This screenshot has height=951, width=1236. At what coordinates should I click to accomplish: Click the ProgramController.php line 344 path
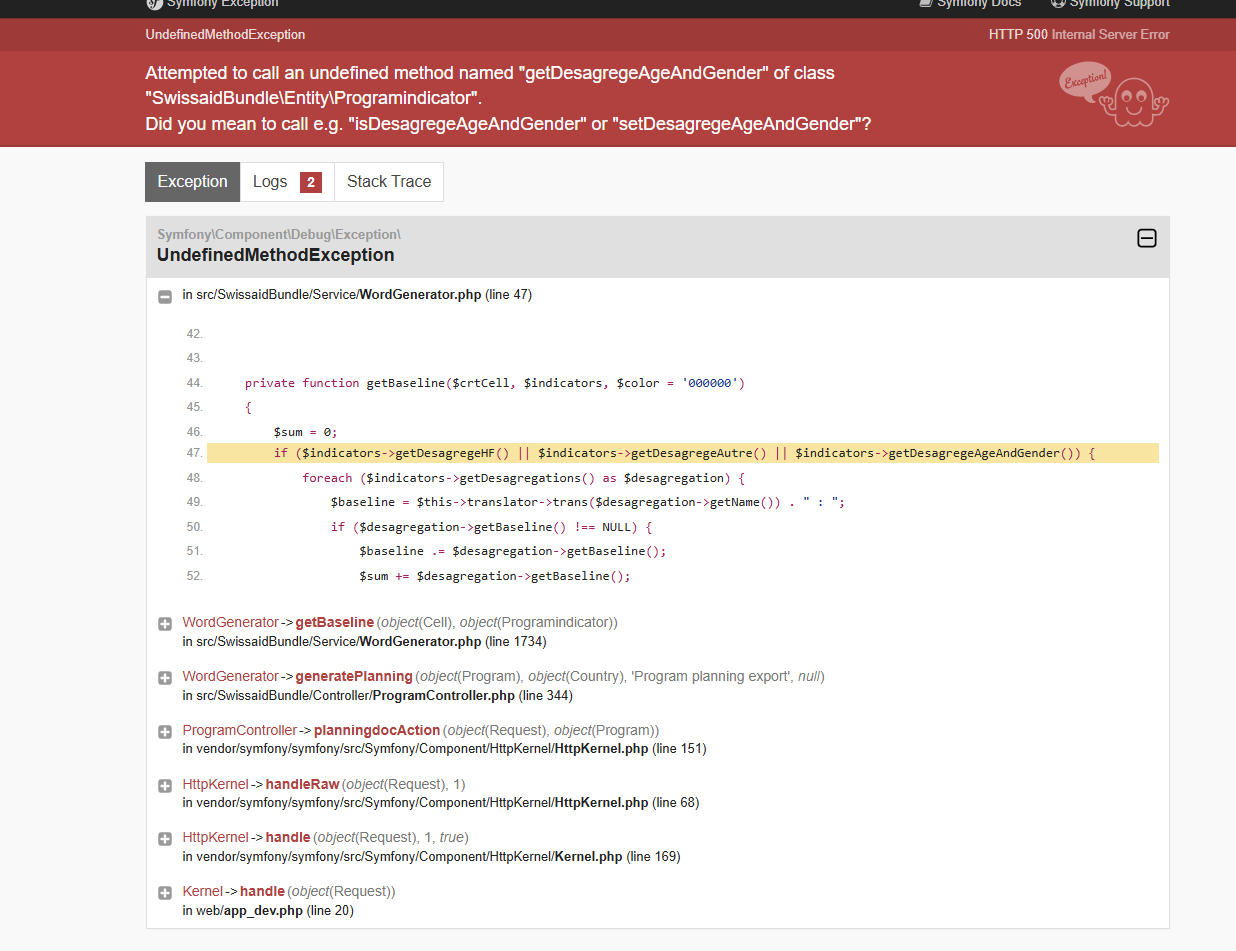pos(377,695)
